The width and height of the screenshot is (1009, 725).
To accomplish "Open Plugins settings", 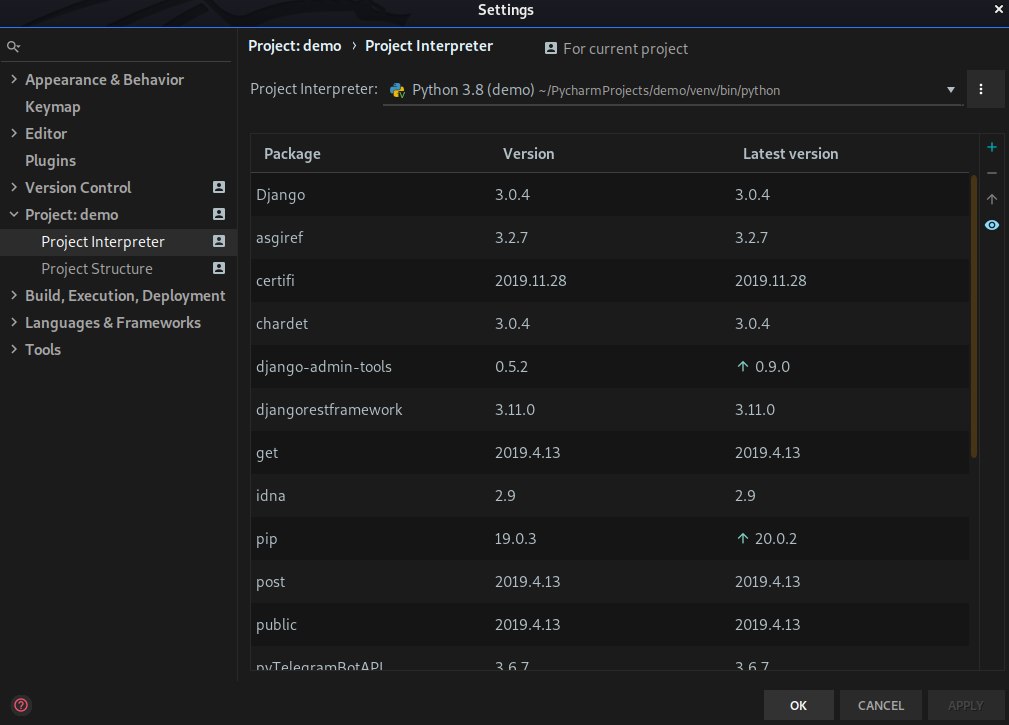I will pos(50,160).
